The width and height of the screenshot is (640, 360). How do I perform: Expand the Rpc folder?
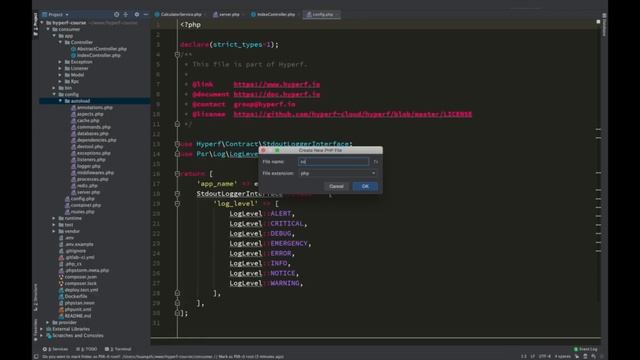tap(60, 82)
